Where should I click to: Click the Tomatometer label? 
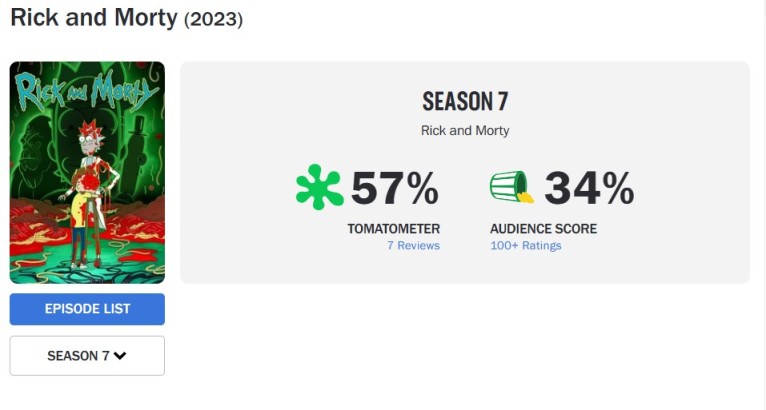(x=394, y=229)
